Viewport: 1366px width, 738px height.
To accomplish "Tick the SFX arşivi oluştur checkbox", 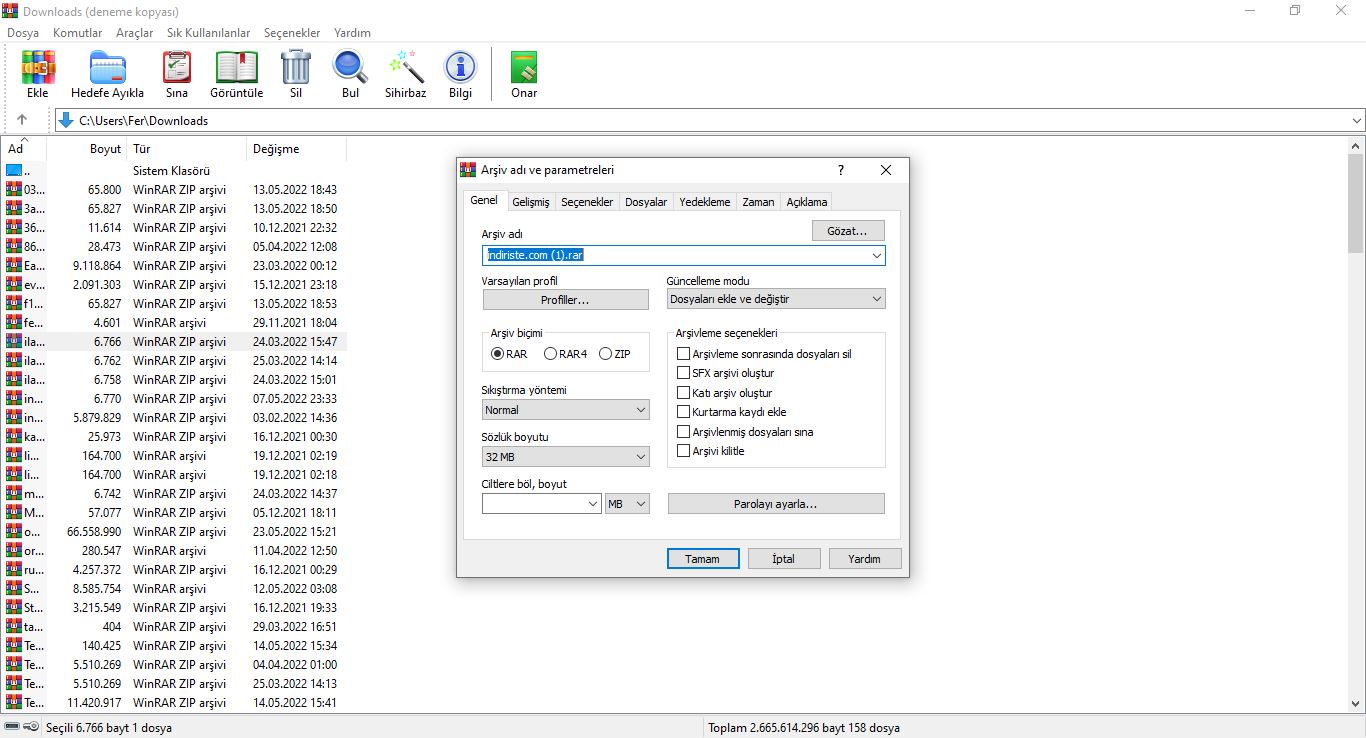I will [x=684, y=373].
